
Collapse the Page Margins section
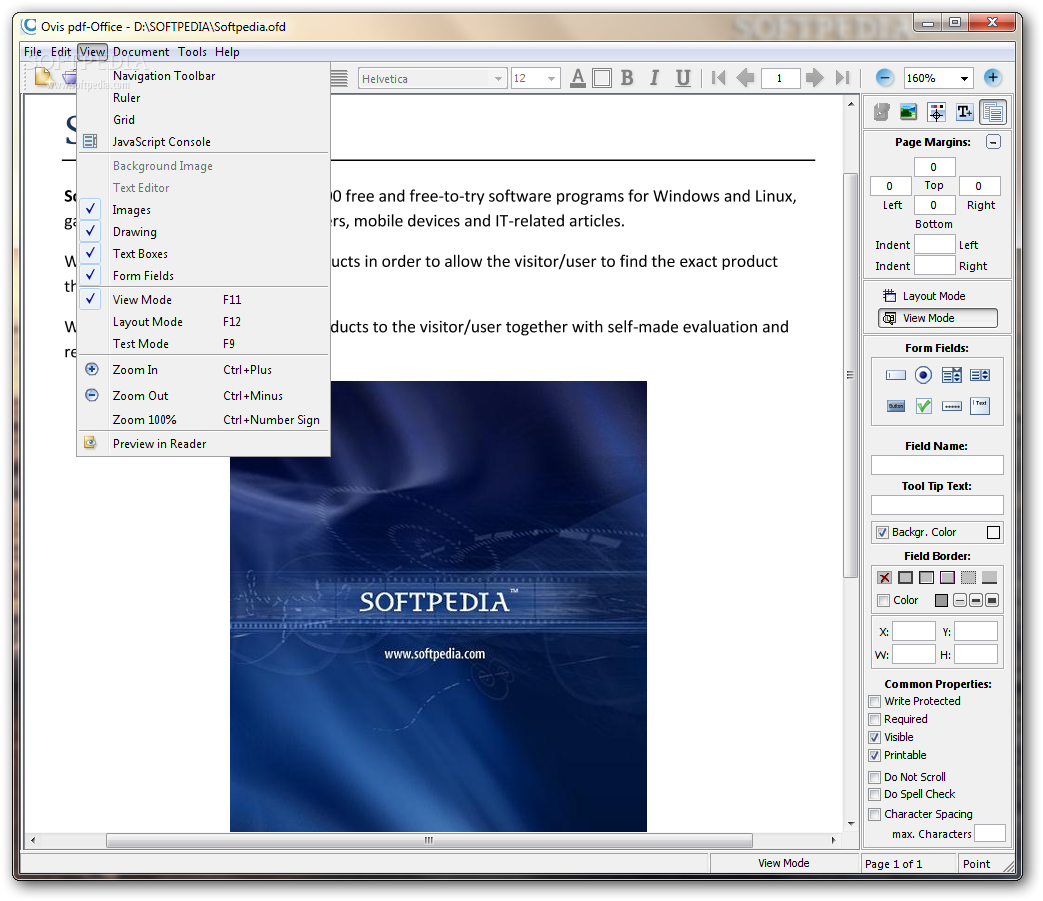(993, 142)
